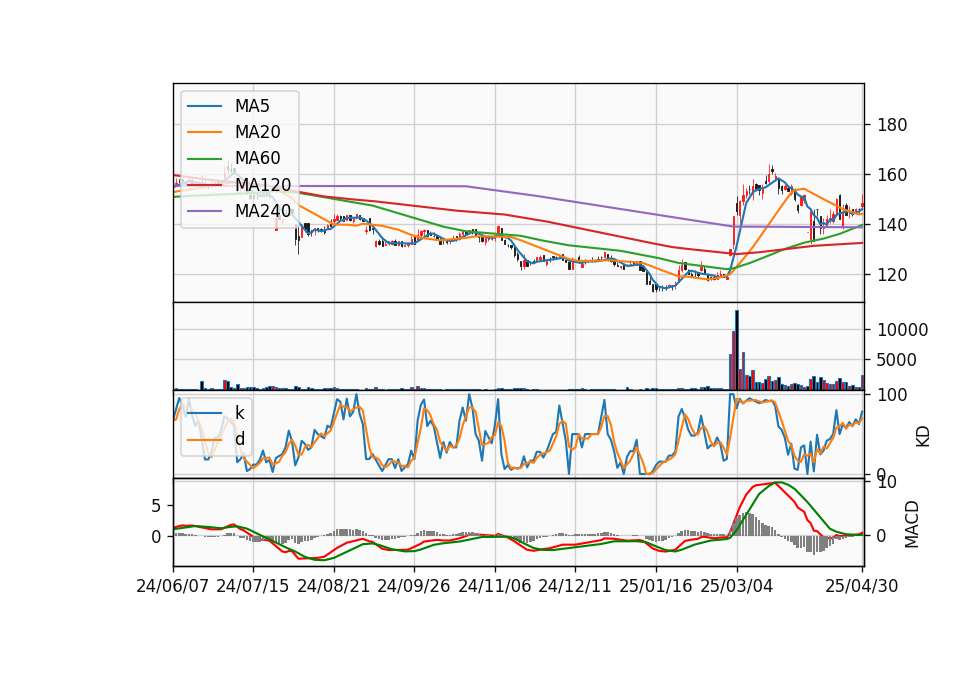Screen dimensions: 960x690
Task: Click the MA60 legend label
Action: 257,158
